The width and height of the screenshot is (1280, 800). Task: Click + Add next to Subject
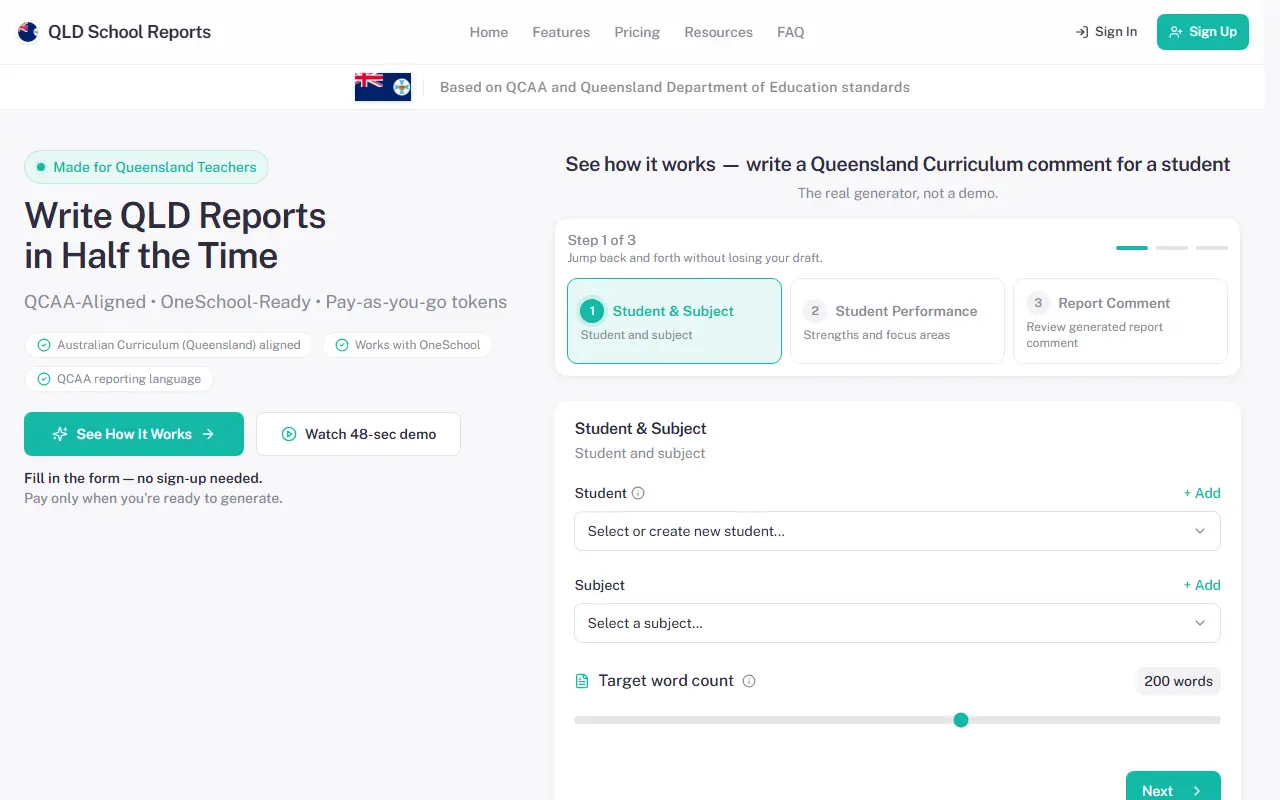coord(1202,585)
